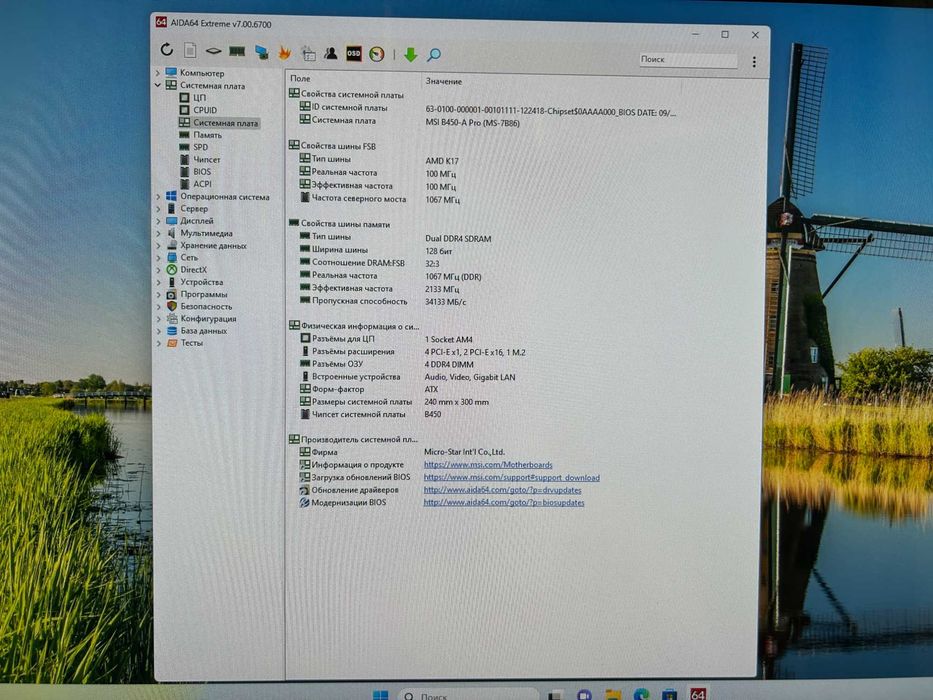Click the Refresh arrow in the toolbar
The width and height of the screenshot is (933, 700).
[167, 49]
